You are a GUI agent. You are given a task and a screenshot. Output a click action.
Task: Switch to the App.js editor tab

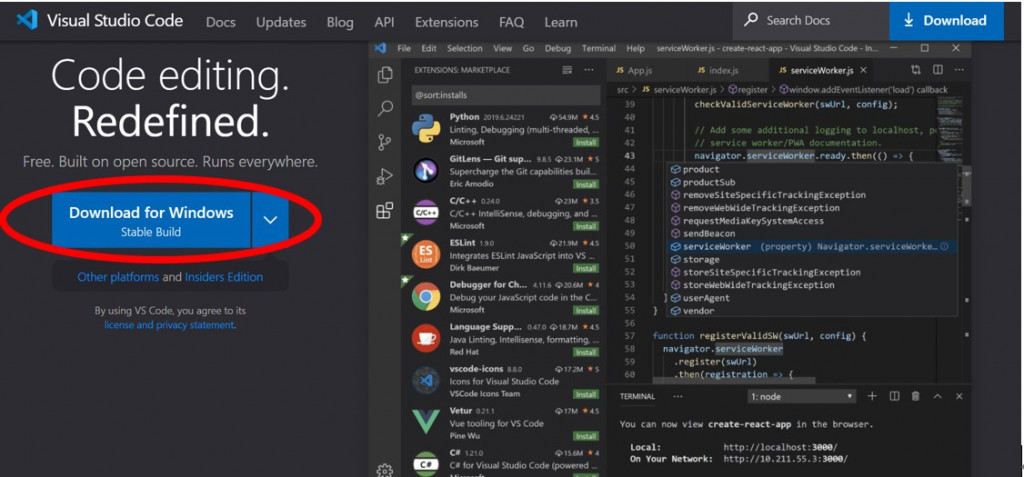640,71
